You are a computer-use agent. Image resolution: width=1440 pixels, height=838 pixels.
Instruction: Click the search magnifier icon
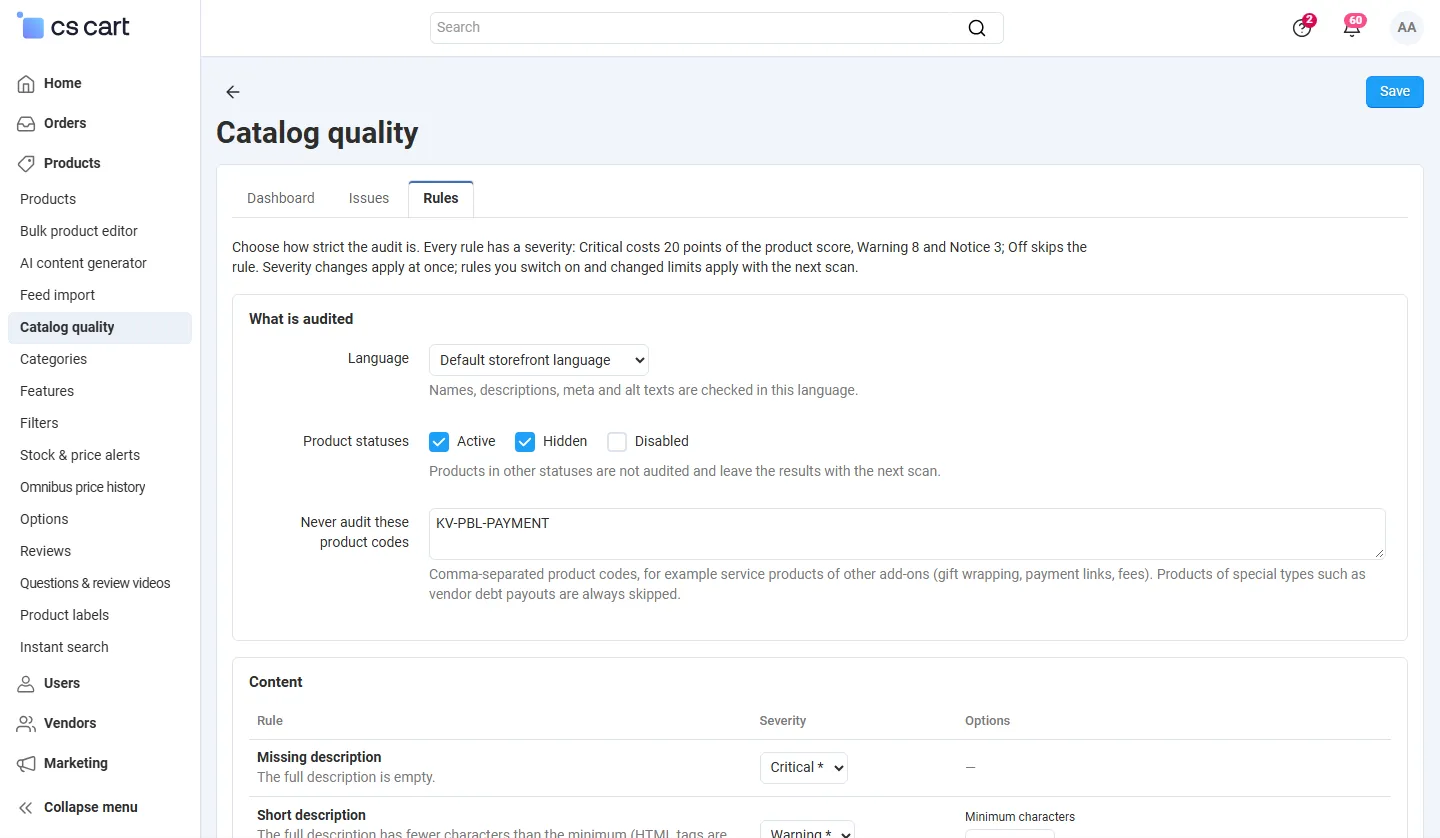pos(977,28)
